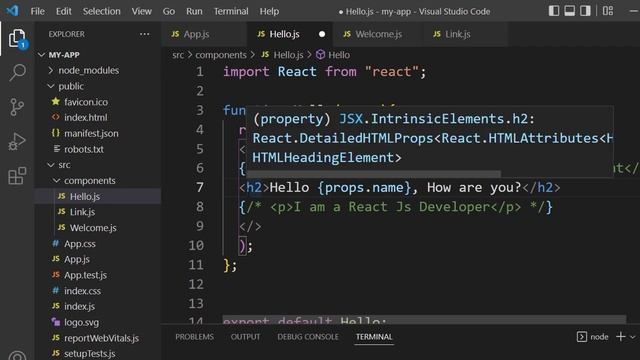Open the Search view icon
The image size is (640, 360).
point(17,73)
